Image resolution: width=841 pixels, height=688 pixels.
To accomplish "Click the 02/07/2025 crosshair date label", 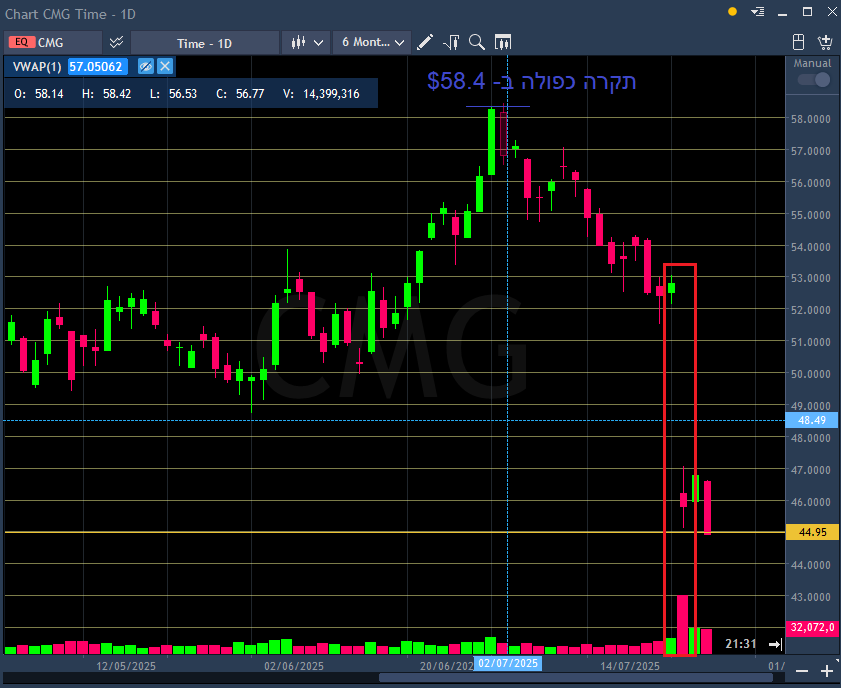I will coord(507,663).
